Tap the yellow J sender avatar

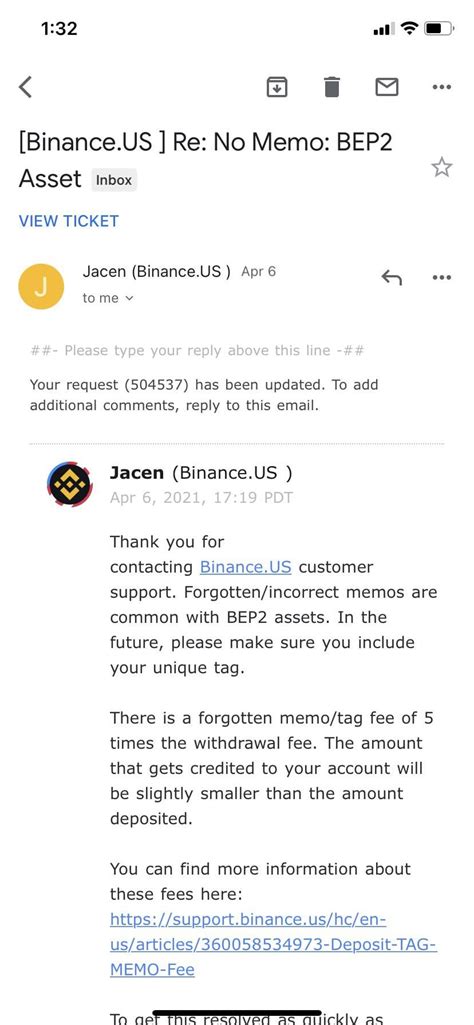(41, 286)
